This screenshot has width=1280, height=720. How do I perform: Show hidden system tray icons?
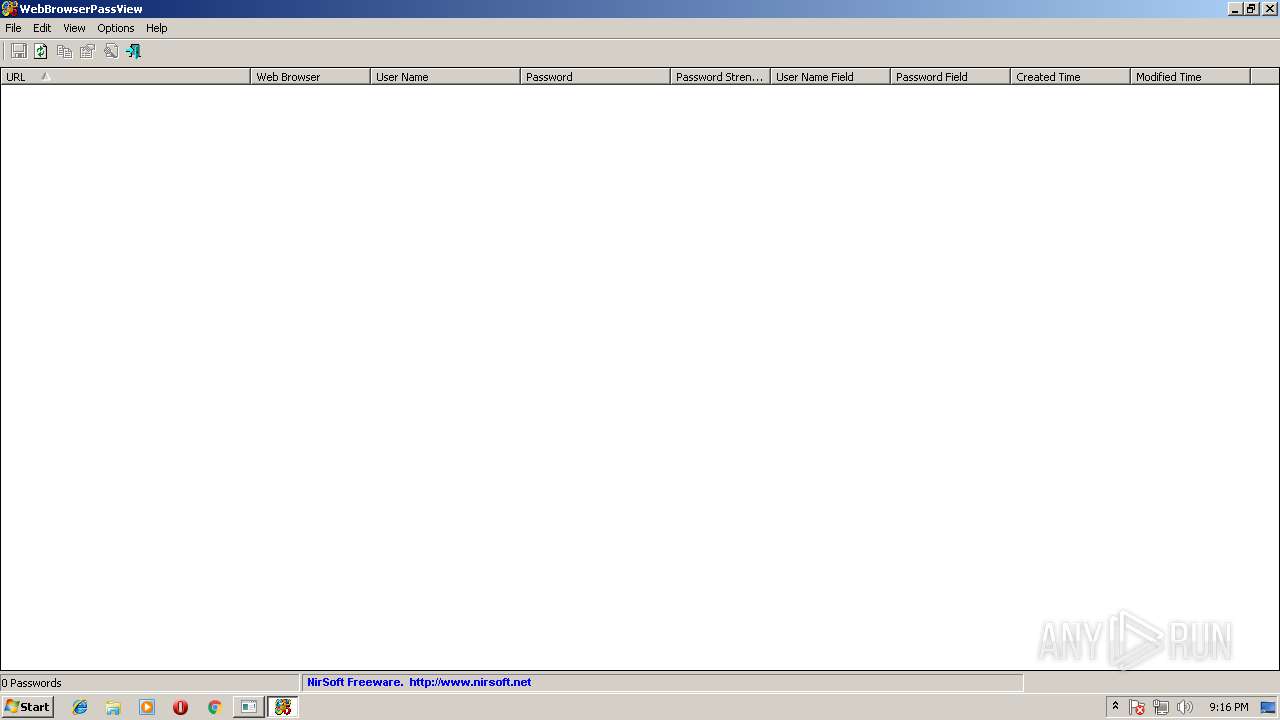(1115, 707)
